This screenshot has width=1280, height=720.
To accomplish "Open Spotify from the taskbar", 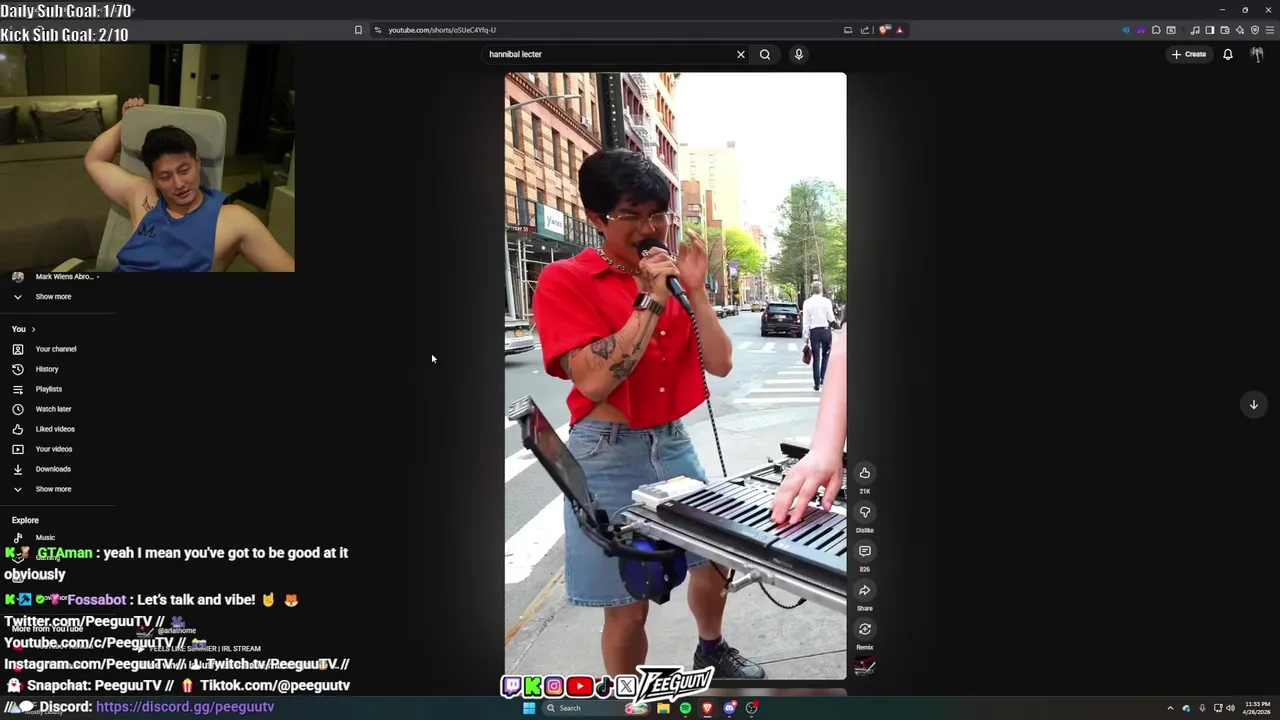I will click(x=685, y=708).
